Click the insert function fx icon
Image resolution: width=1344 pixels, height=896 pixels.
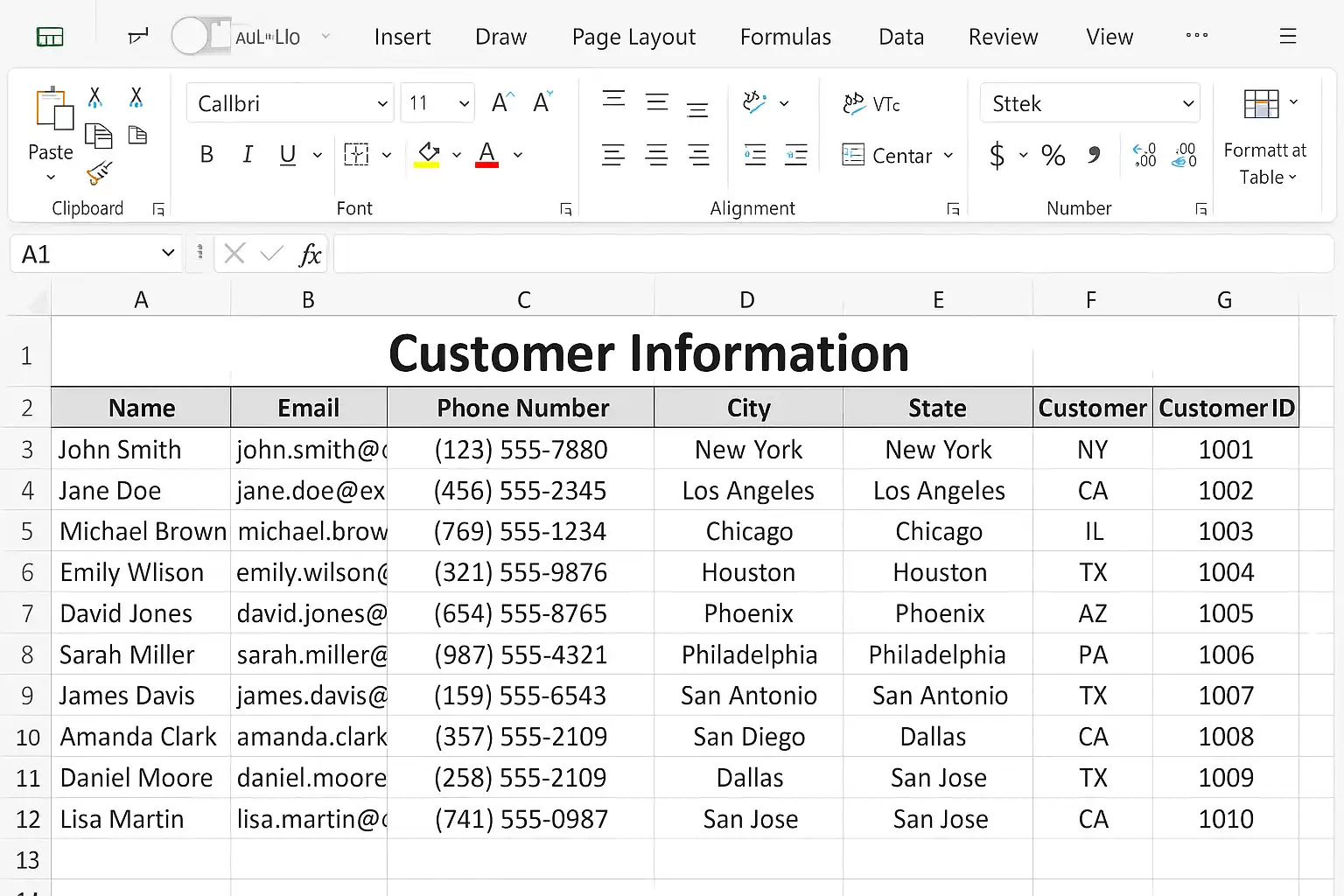coord(310,255)
